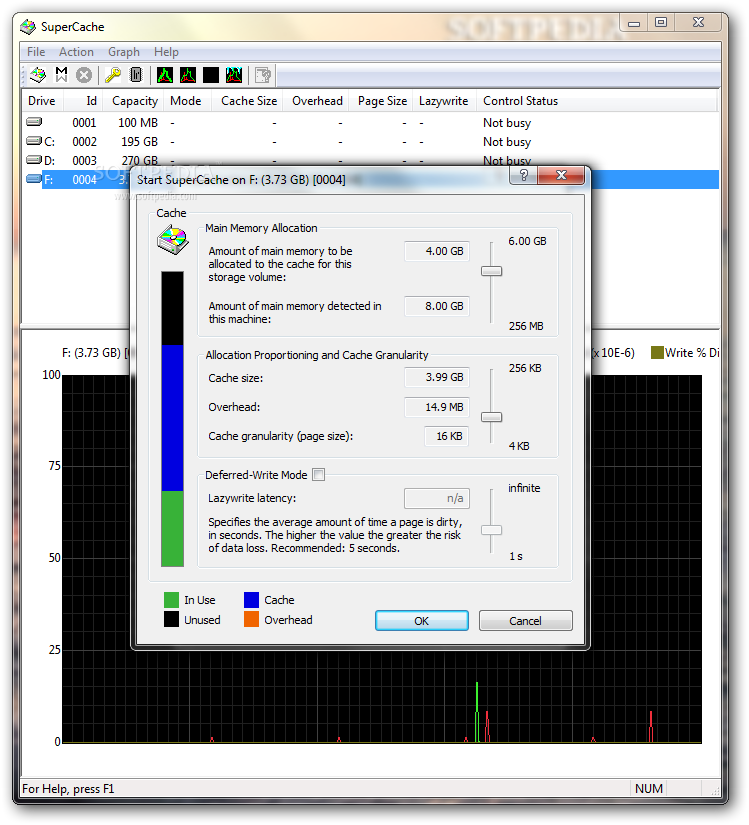Image resolution: width=749 pixels, height=825 pixels.
Task: Click the 3.99 GB cache size field
Action: point(437,377)
